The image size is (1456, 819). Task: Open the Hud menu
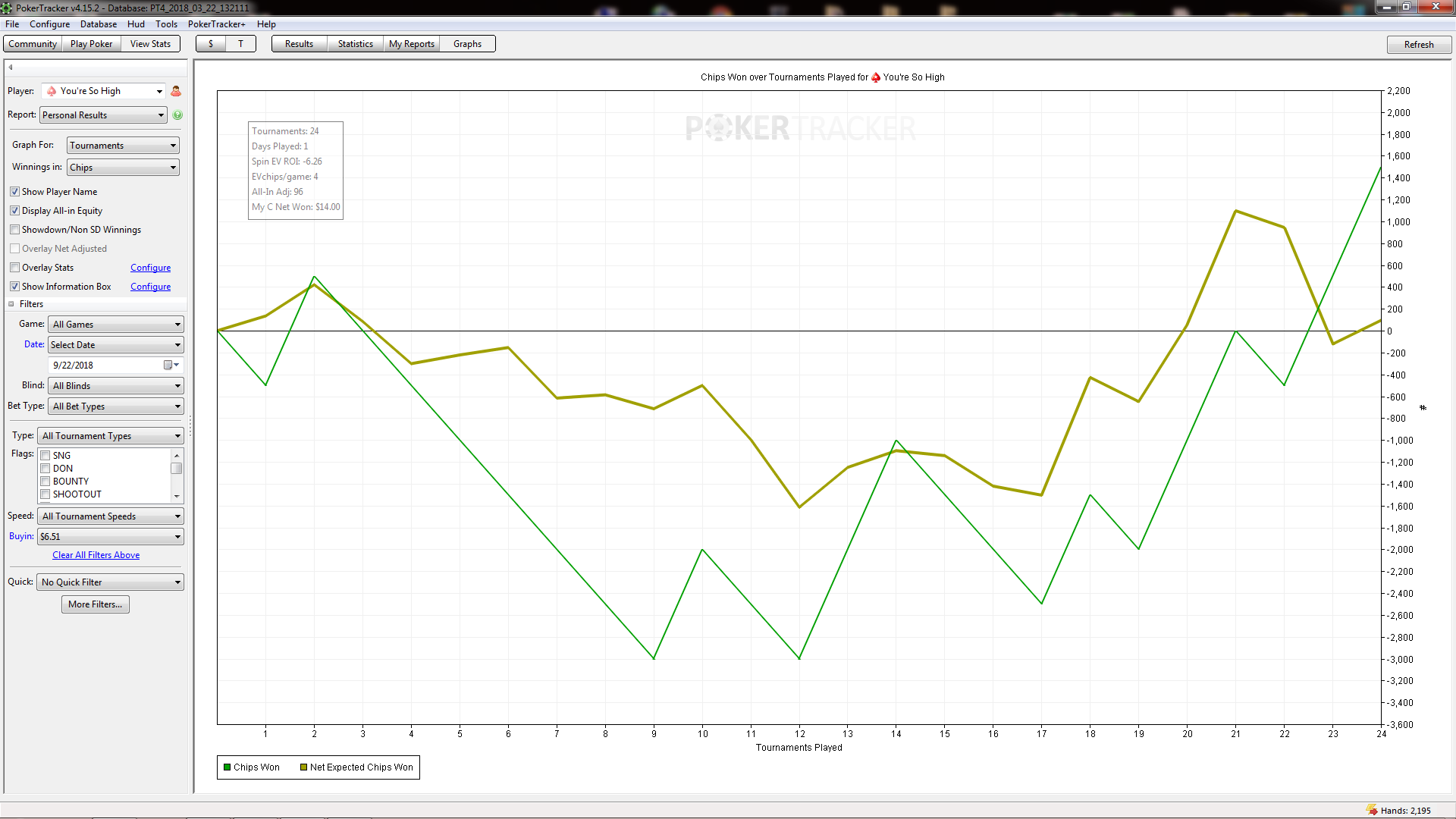pyautogui.click(x=136, y=24)
